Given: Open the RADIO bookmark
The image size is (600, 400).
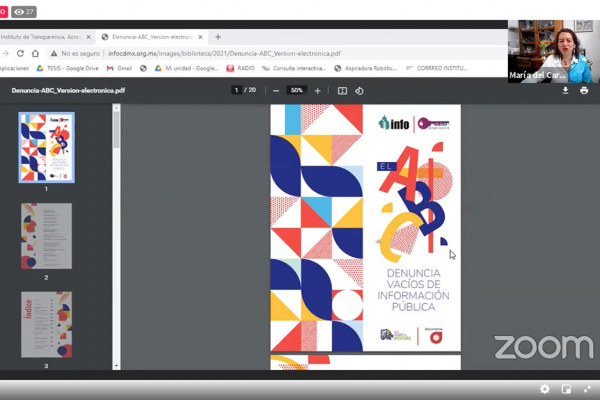Looking at the screenshot, I should (x=240, y=68).
